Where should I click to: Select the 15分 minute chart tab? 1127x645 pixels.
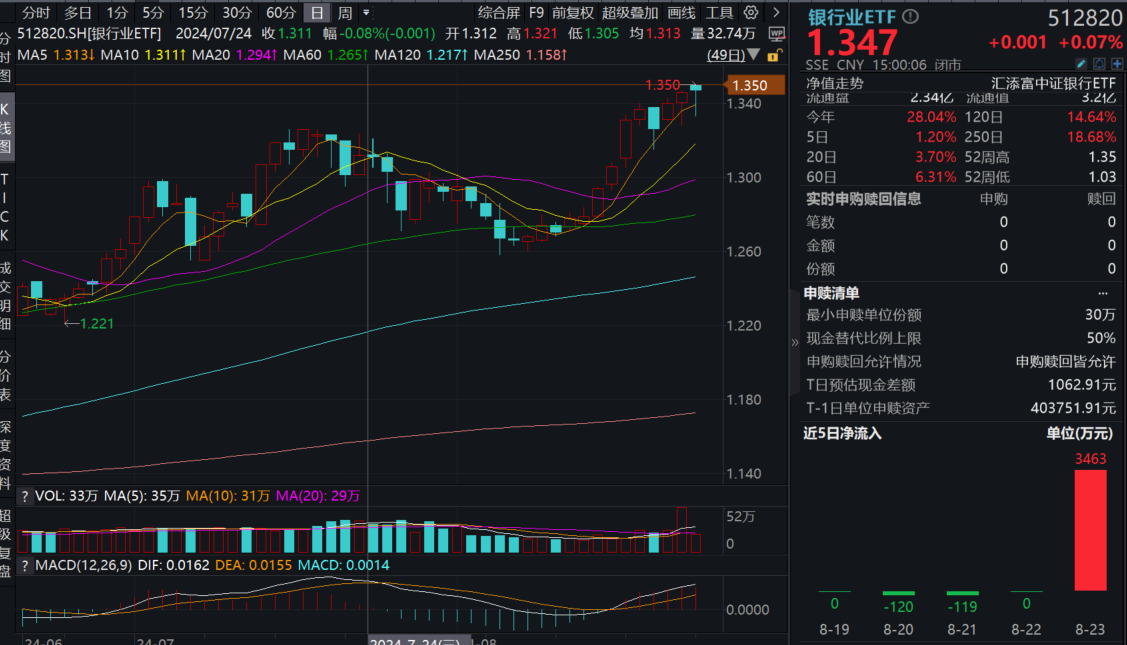[193, 12]
